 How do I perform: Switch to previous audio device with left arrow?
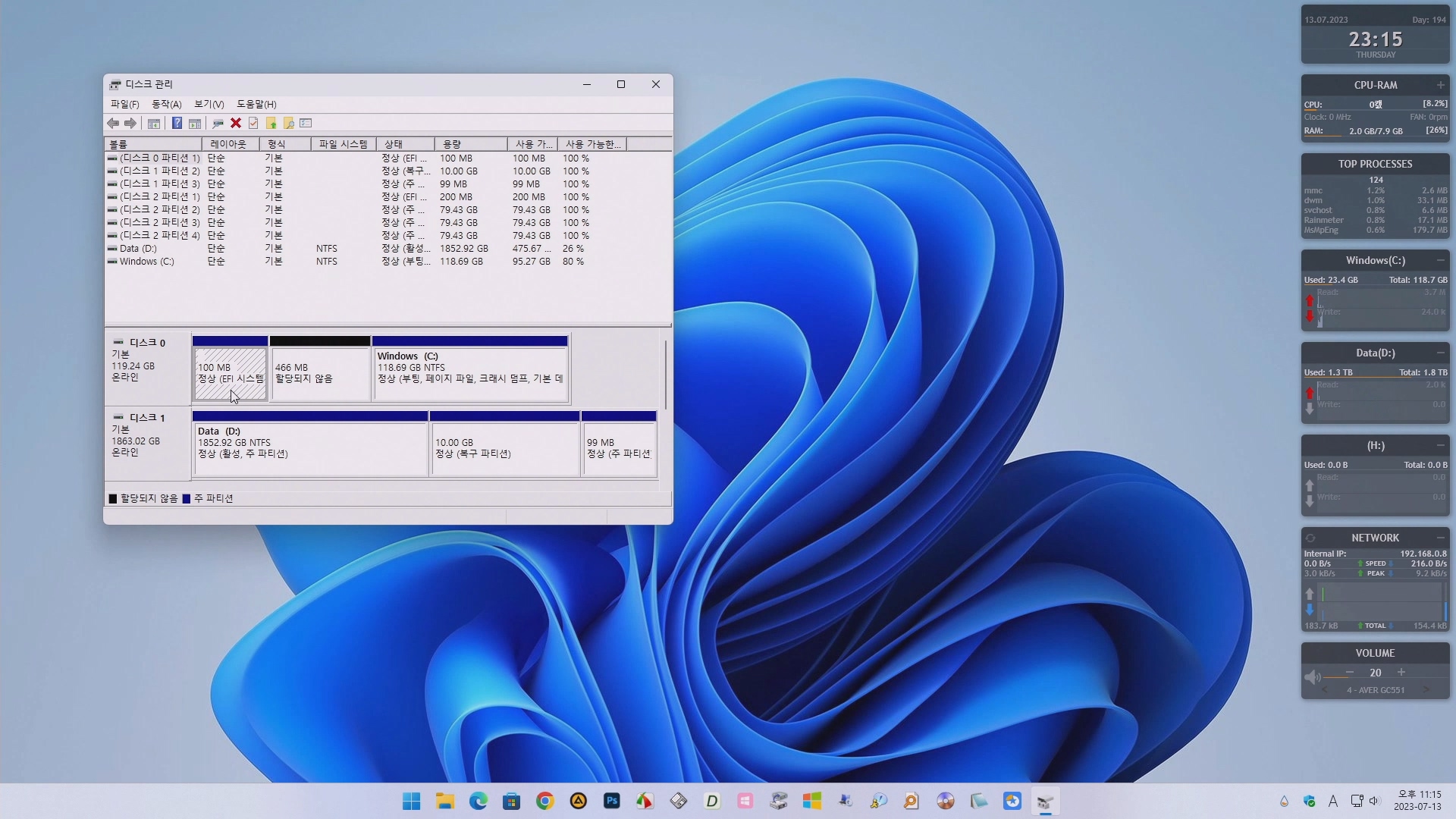coord(1325,690)
